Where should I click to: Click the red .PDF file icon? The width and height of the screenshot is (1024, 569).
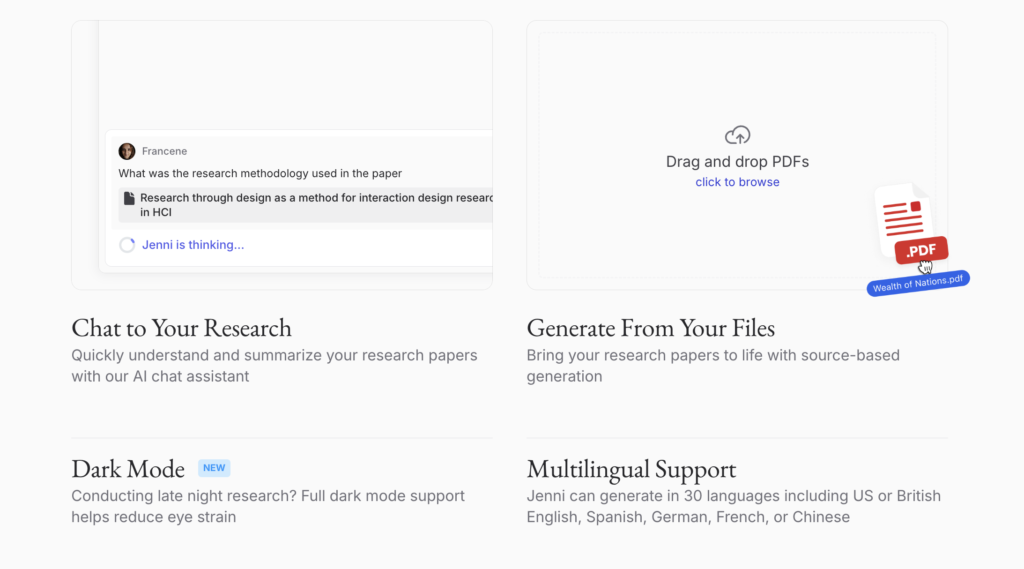pos(912,225)
